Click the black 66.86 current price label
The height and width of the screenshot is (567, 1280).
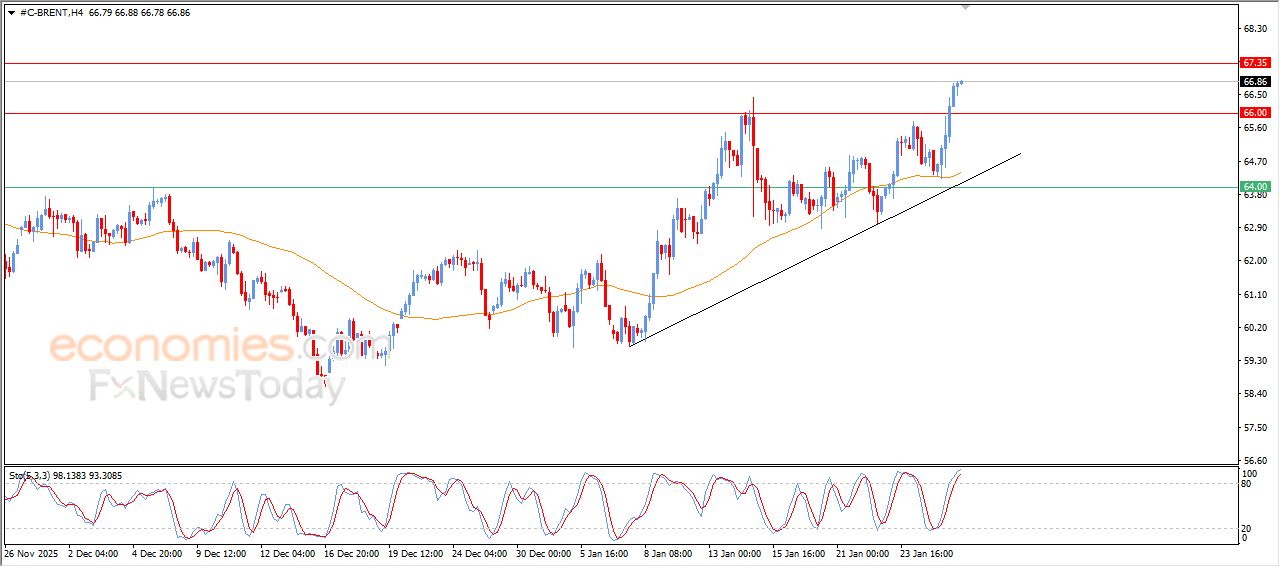[1254, 81]
